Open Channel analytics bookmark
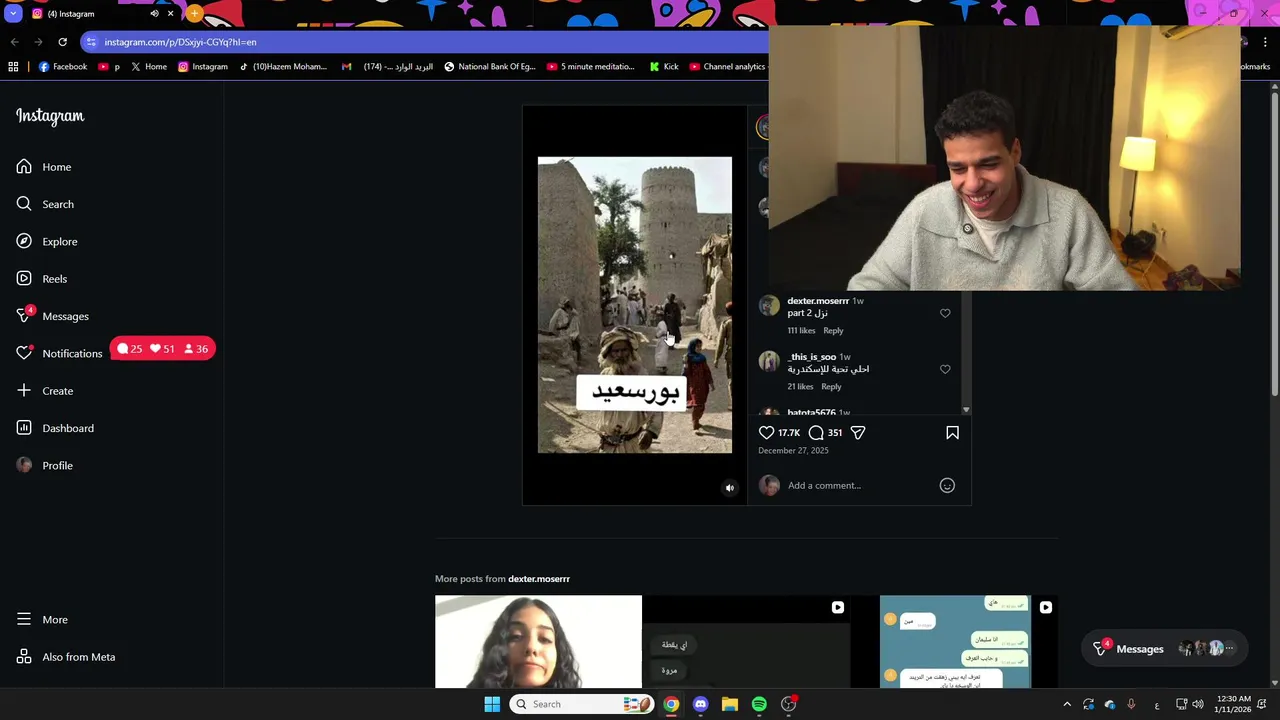1280x720 pixels. click(727, 67)
